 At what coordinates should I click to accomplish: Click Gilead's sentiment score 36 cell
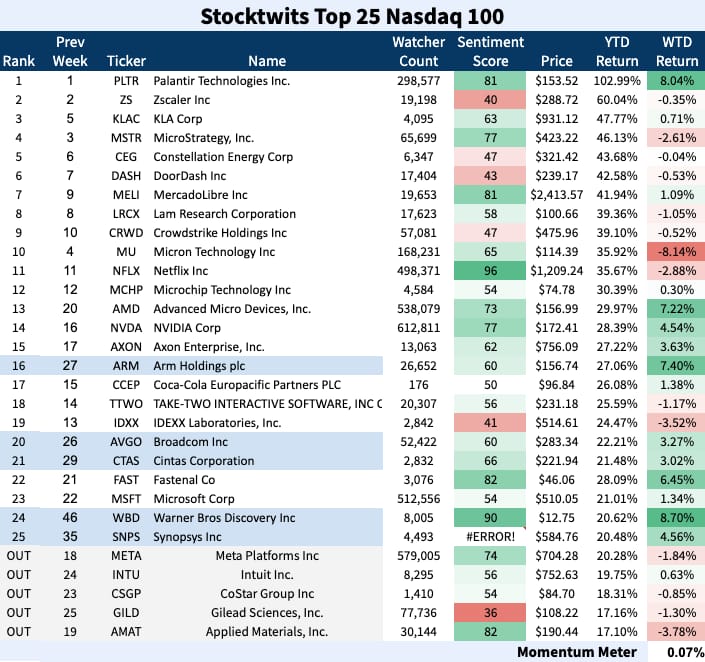[x=490, y=613]
